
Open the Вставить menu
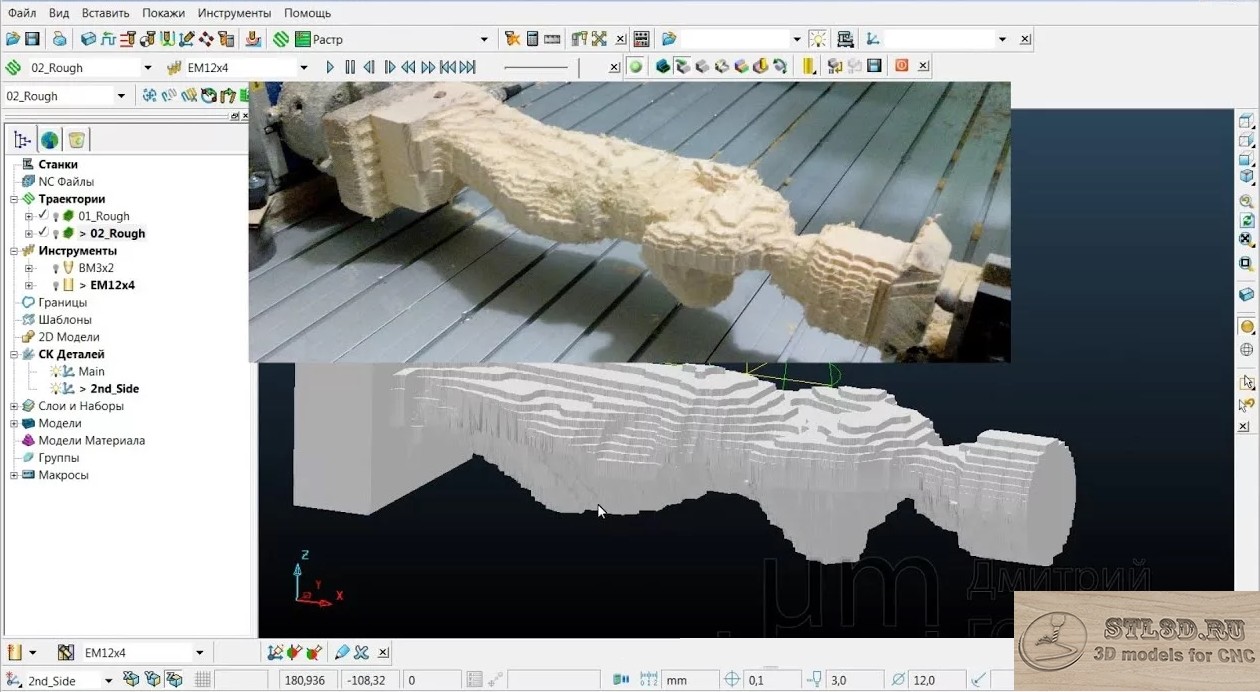click(105, 13)
